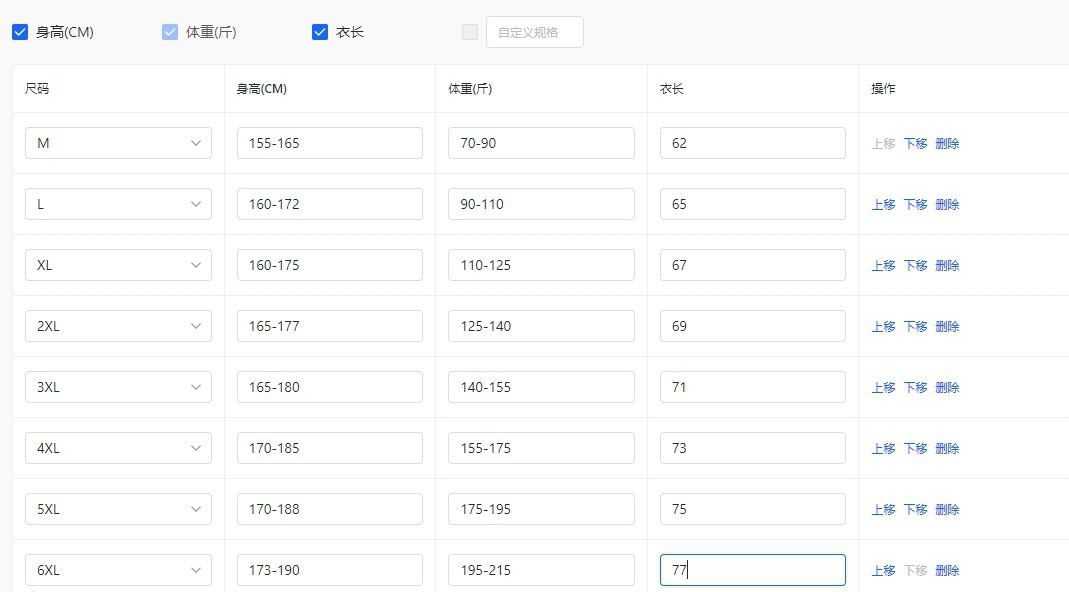The height and width of the screenshot is (592, 1069).
Task: Expand the XL size dropdown
Action: 118,265
